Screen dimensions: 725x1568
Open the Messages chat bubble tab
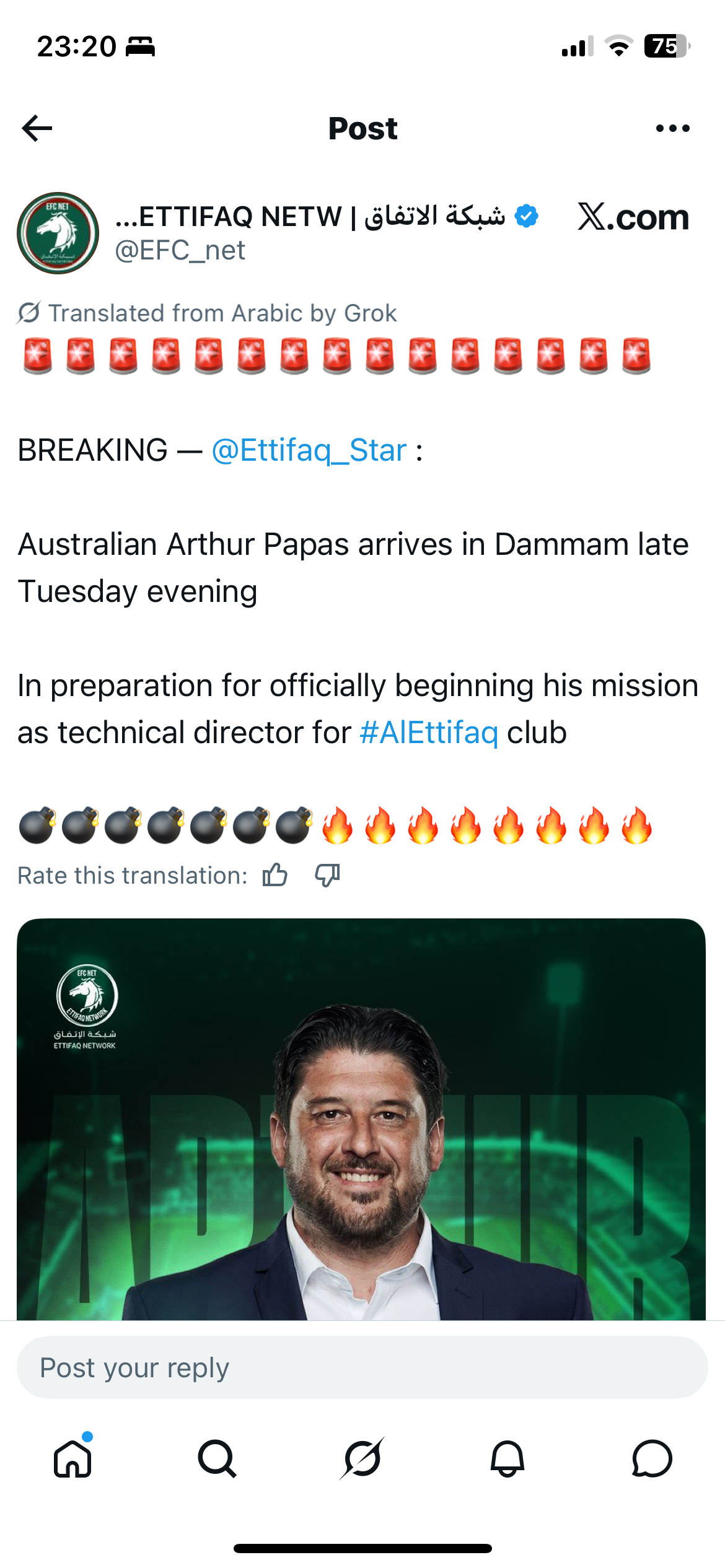(x=652, y=1458)
